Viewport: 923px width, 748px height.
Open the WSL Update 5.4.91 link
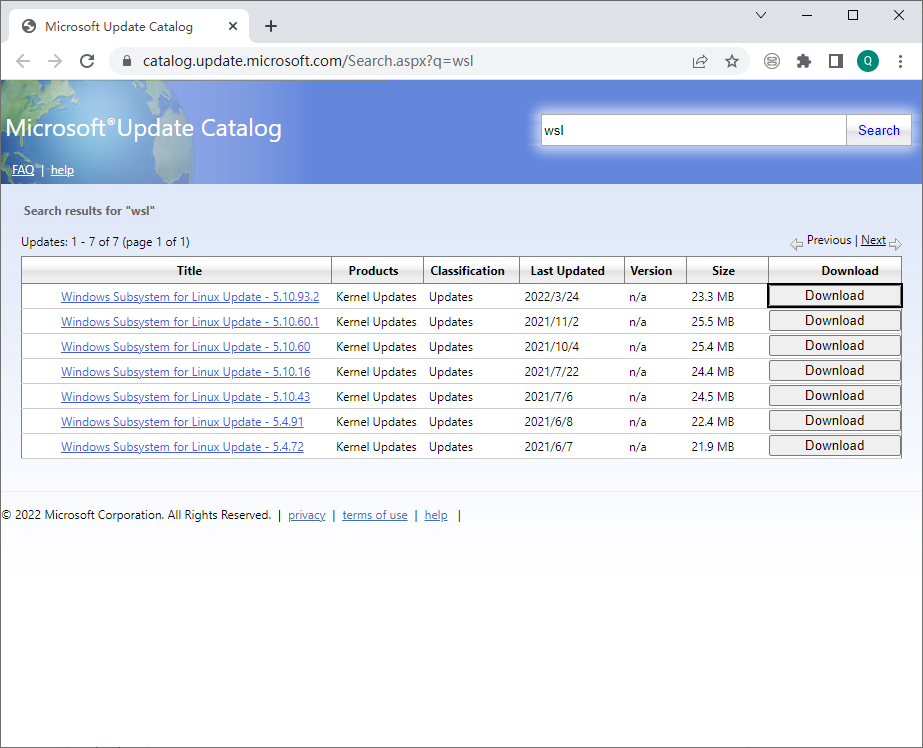click(x=182, y=422)
